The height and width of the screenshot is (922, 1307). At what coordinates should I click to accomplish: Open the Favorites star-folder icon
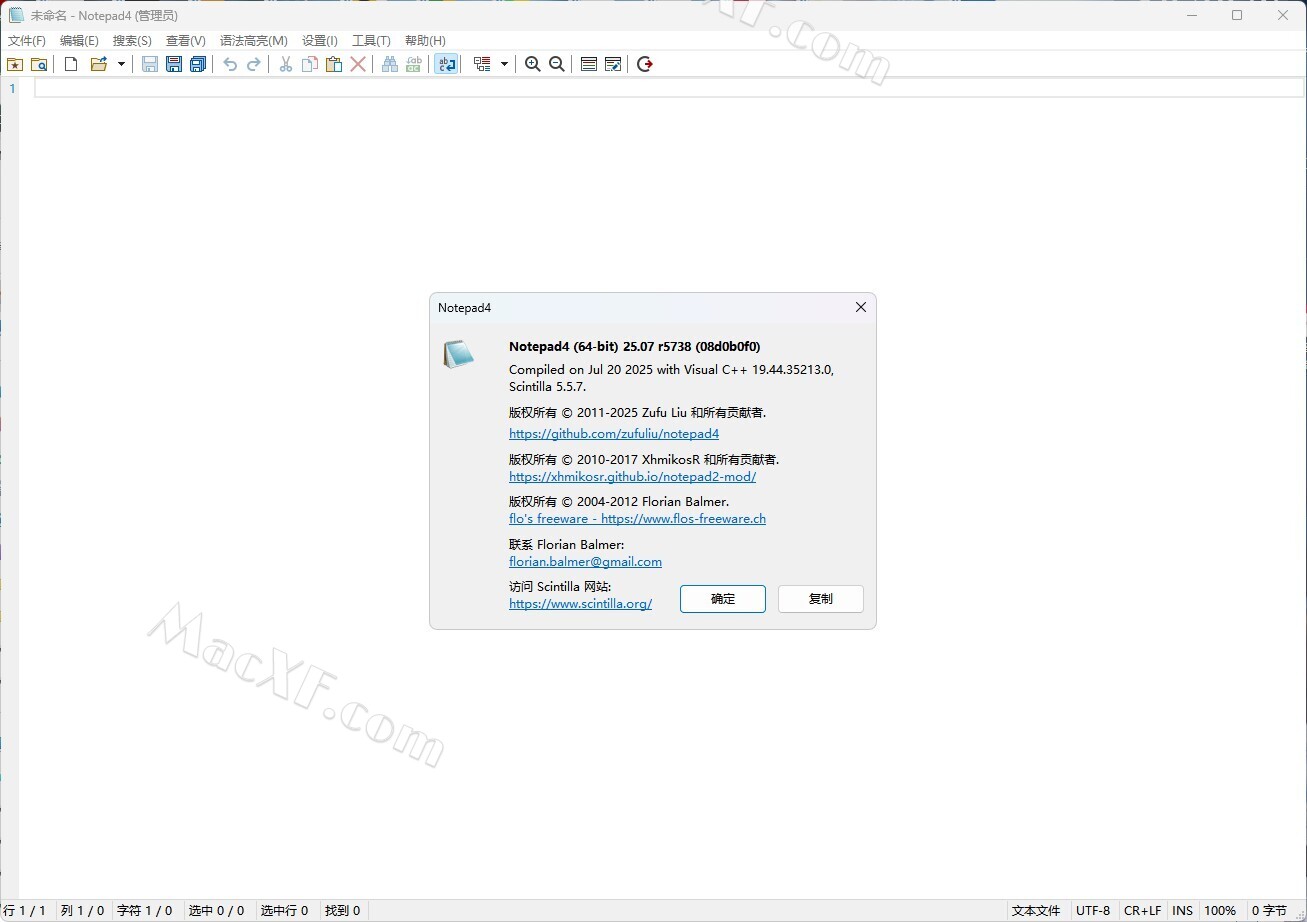(x=15, y=64)
